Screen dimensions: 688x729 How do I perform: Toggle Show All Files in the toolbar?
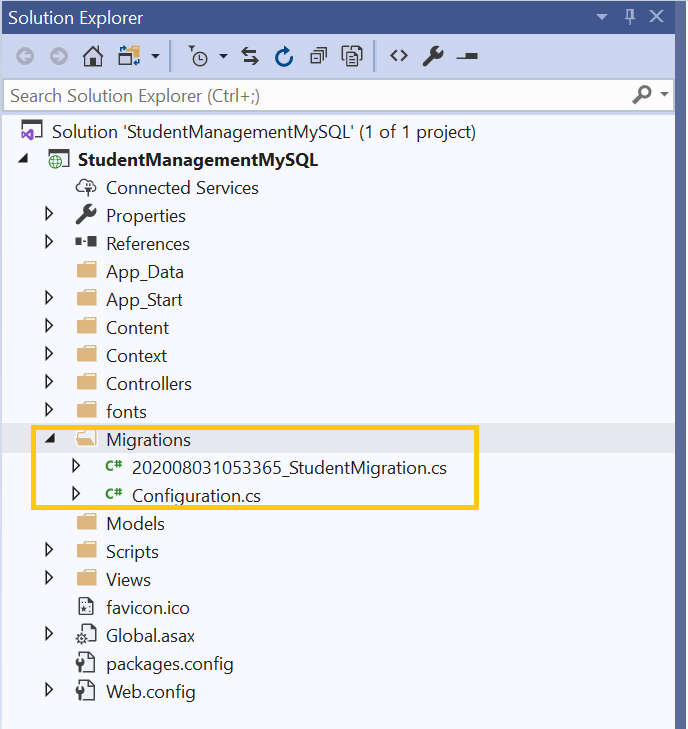click(351, 57)
